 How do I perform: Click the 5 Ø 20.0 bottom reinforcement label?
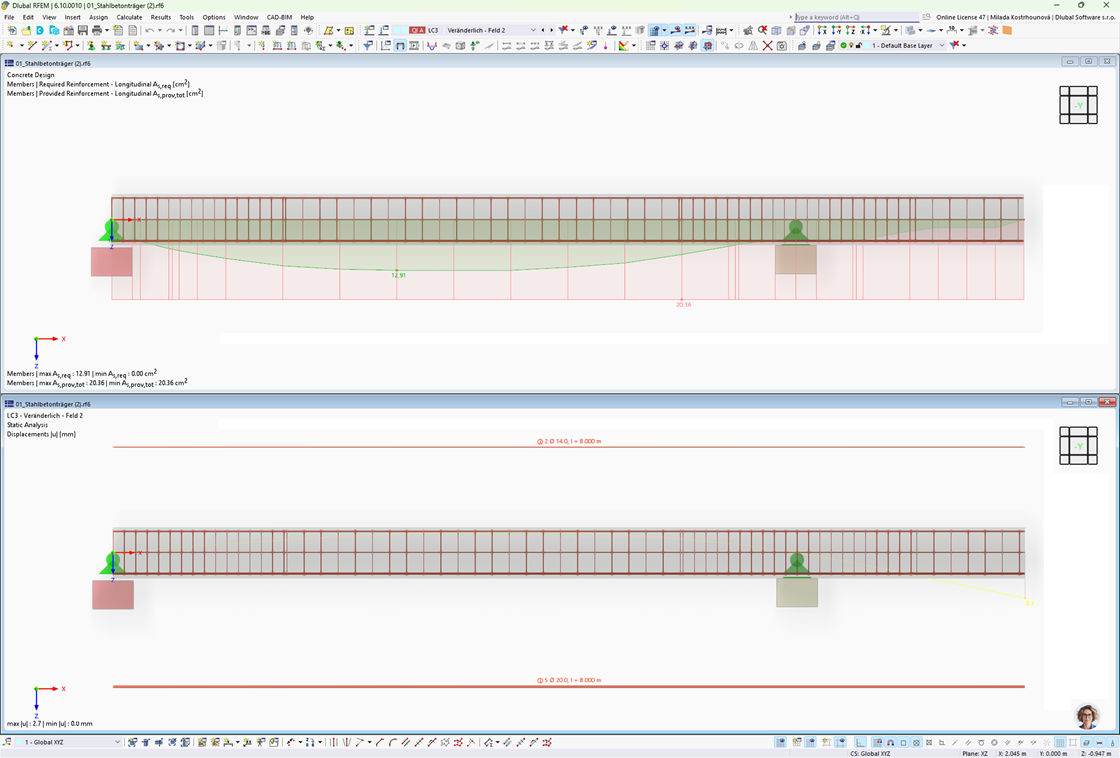click(569, 680)
